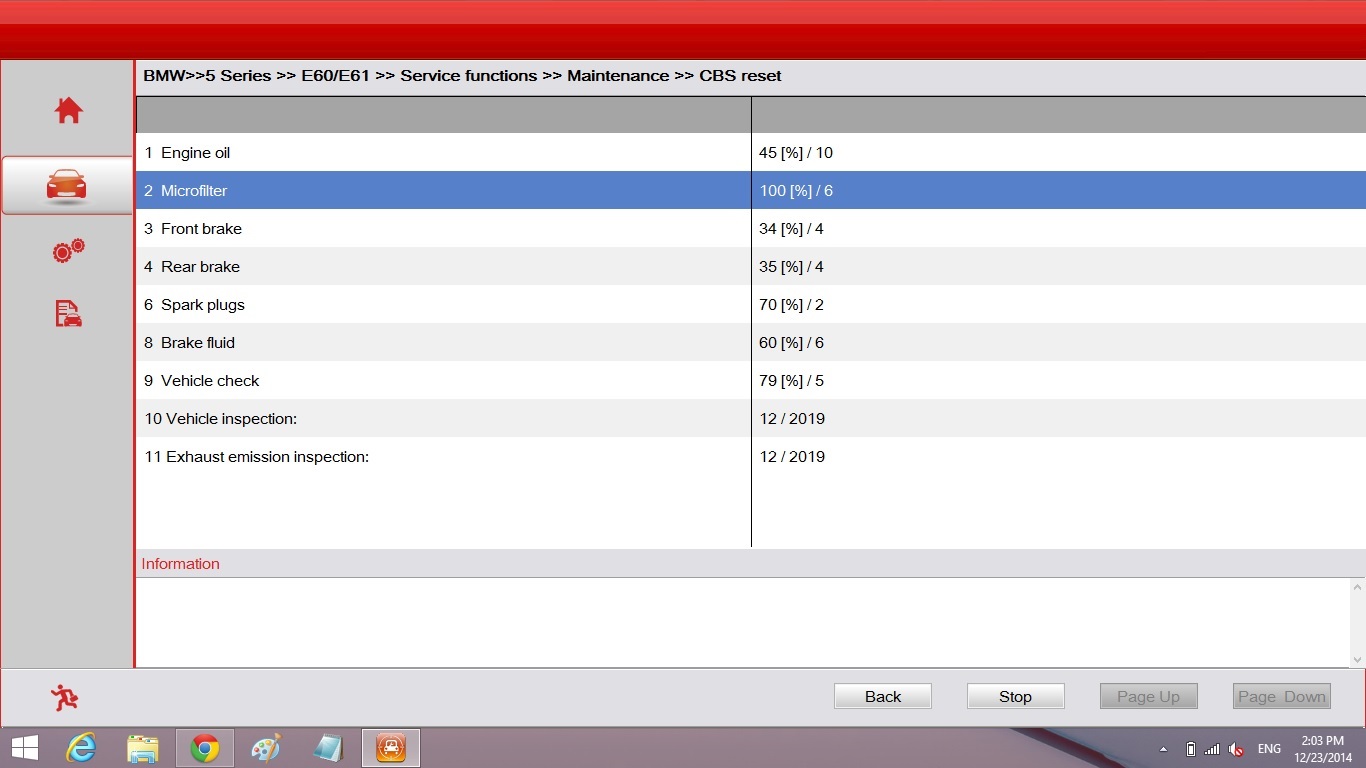The height and width of the screenshot is (768, 1366).
Task: Select the Front brake row
Action: (x=750, y=228)
